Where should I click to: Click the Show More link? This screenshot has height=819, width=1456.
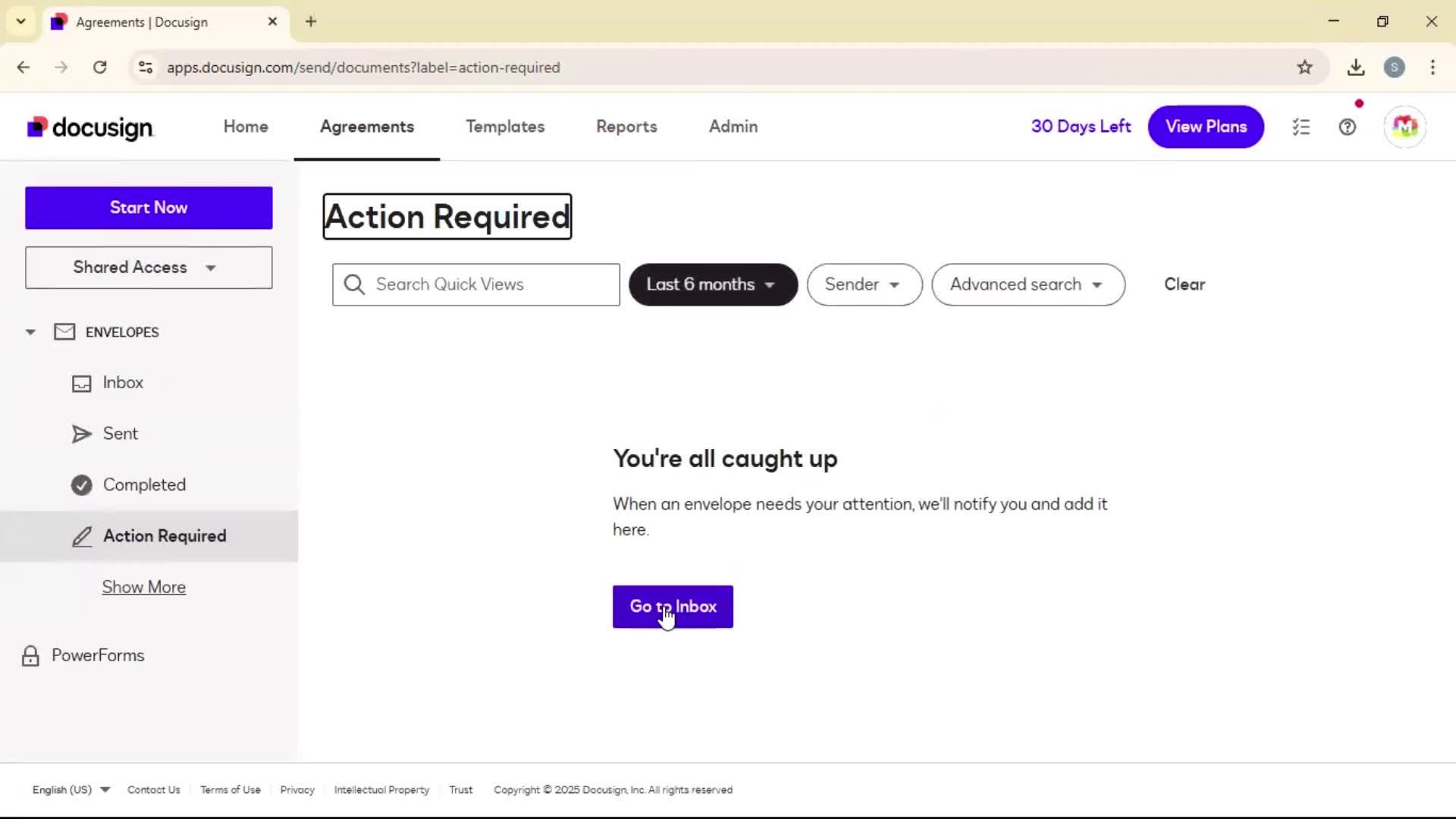pyautogui.click(x=144, y=587)
